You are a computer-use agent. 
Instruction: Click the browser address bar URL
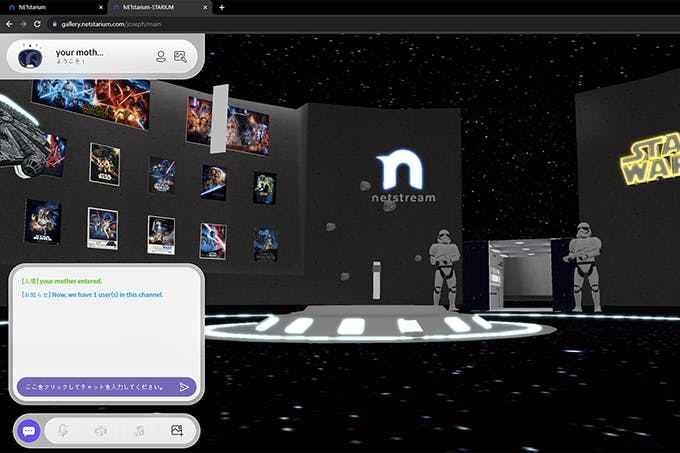(110, 23)
